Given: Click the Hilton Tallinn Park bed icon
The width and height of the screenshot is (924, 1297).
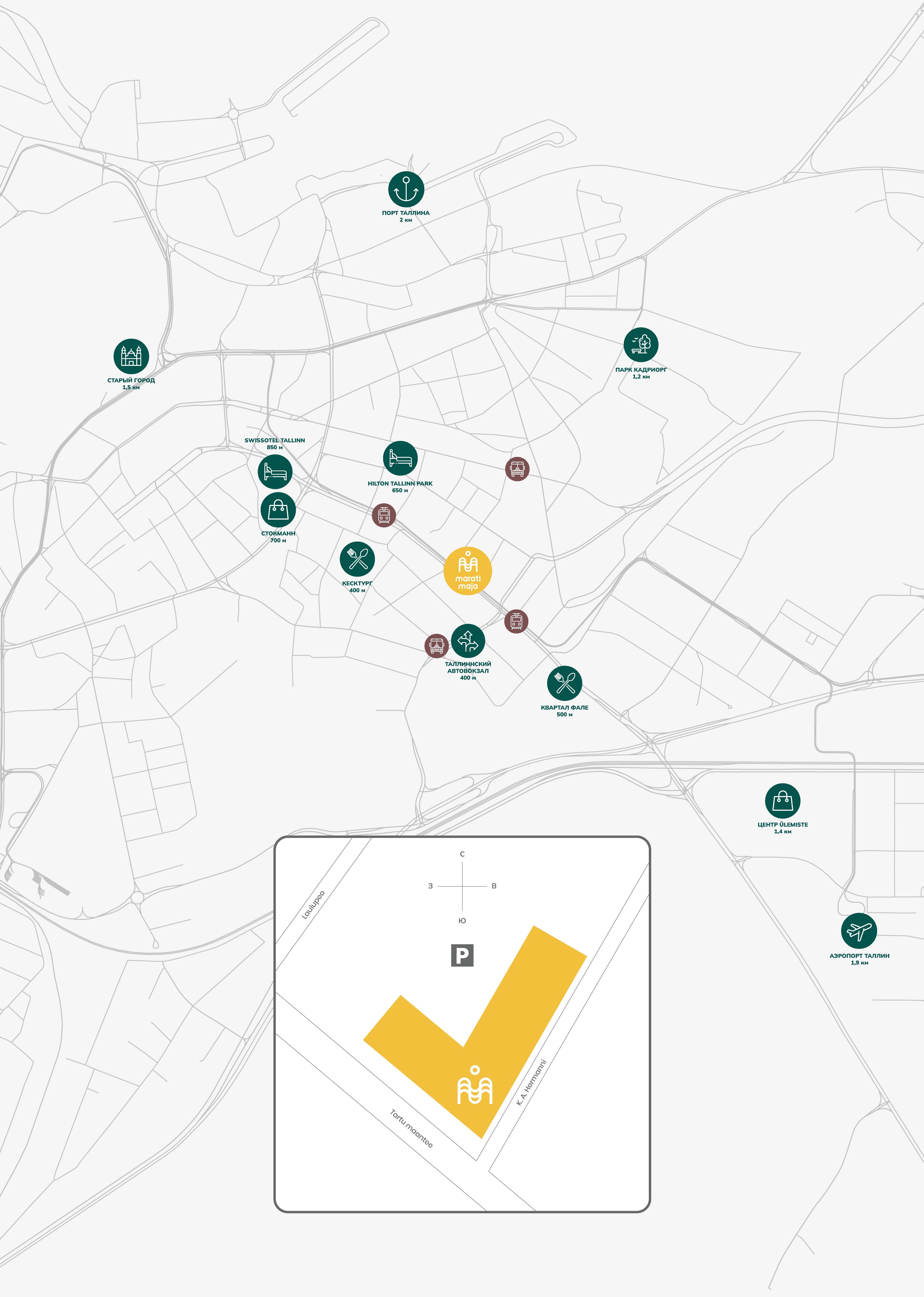Looking at the screenshot, I should click(x=400, y=458).
